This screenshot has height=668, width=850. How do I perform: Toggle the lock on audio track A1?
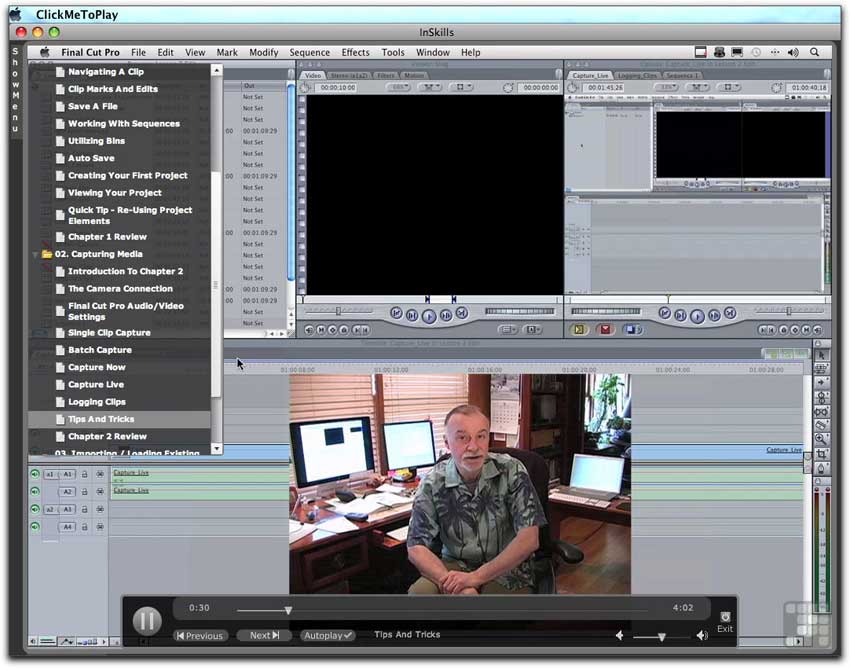point(85,474)
